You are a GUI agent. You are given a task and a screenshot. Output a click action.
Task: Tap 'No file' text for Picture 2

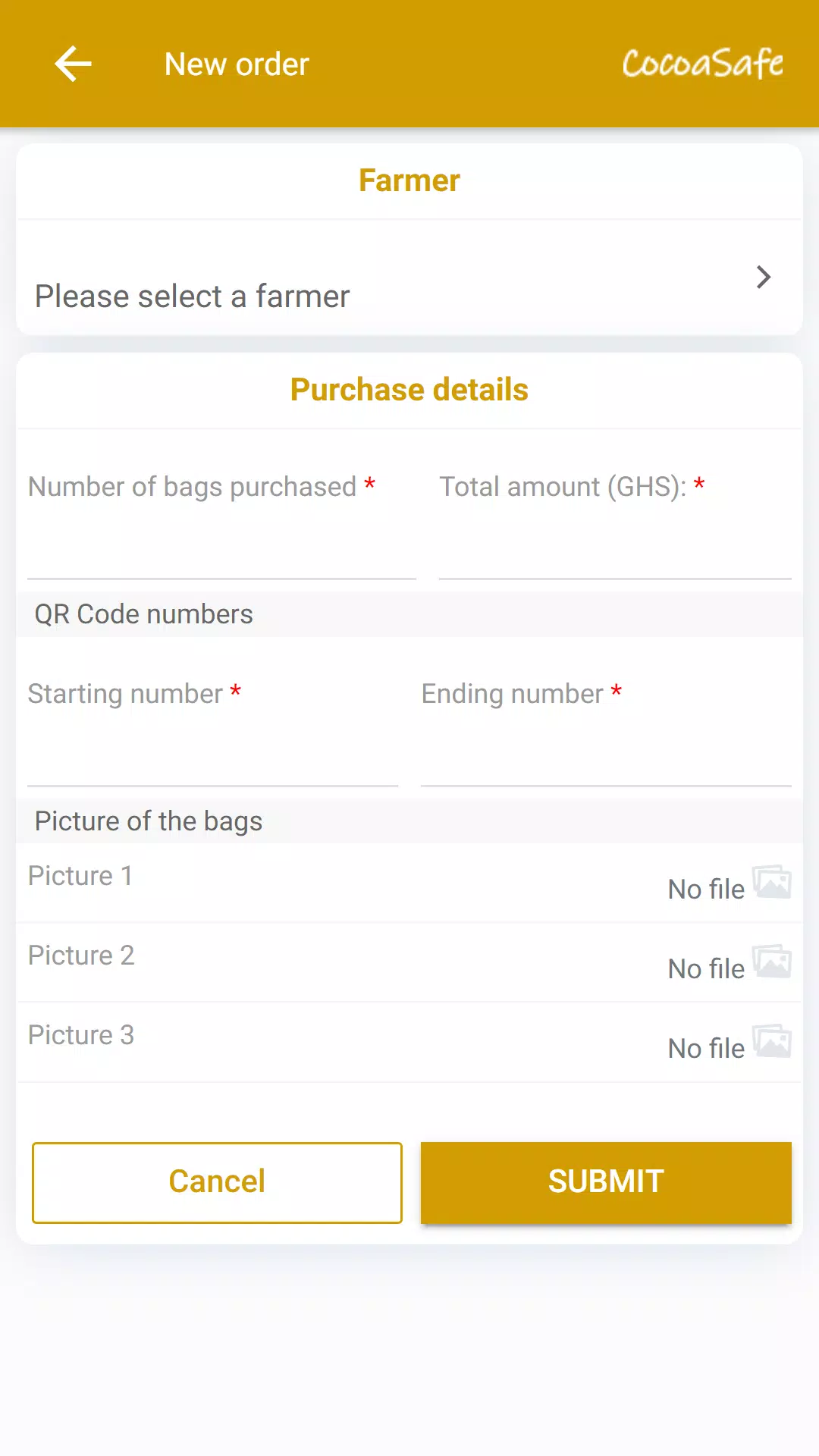tap(706, 968)
